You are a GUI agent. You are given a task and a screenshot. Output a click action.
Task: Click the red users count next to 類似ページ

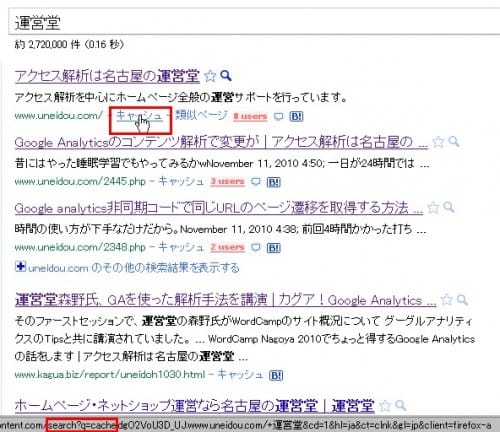click(x=250, y=116)
